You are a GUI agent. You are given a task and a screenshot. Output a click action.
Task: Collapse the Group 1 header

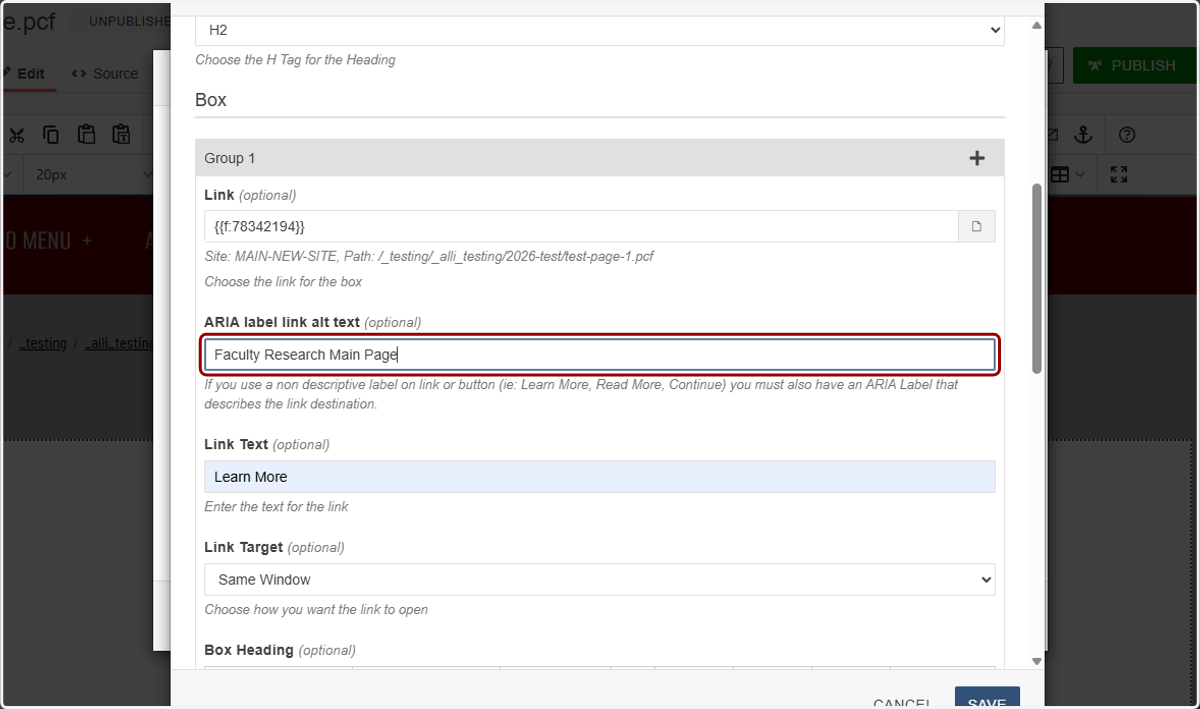600,158
